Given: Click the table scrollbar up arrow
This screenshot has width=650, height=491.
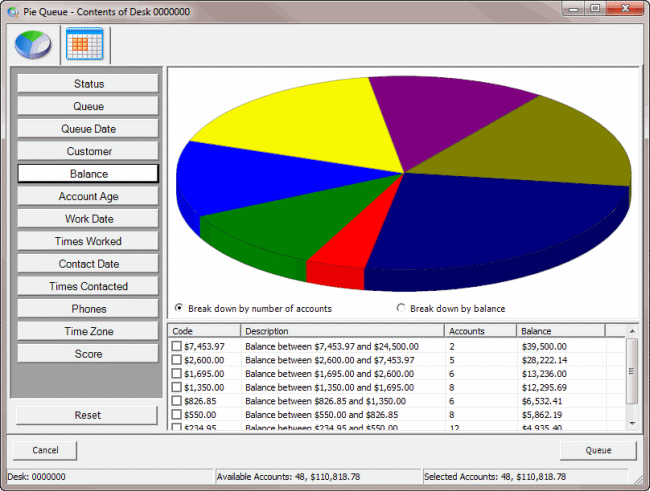Looking at the screenshot, I should click(x=632, y=331).
